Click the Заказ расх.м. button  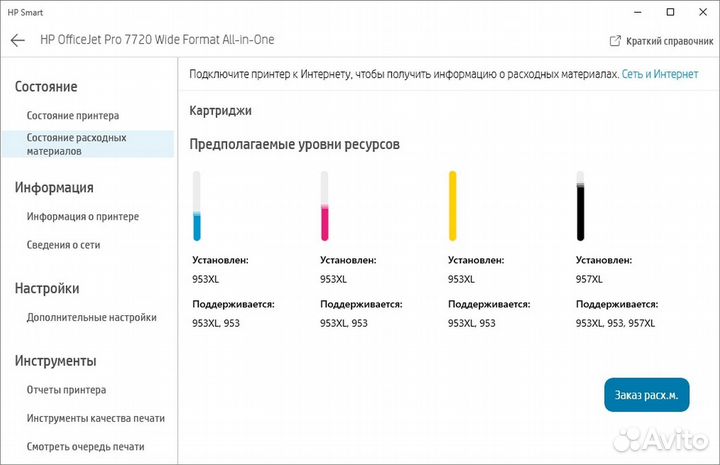click(647, 395)
